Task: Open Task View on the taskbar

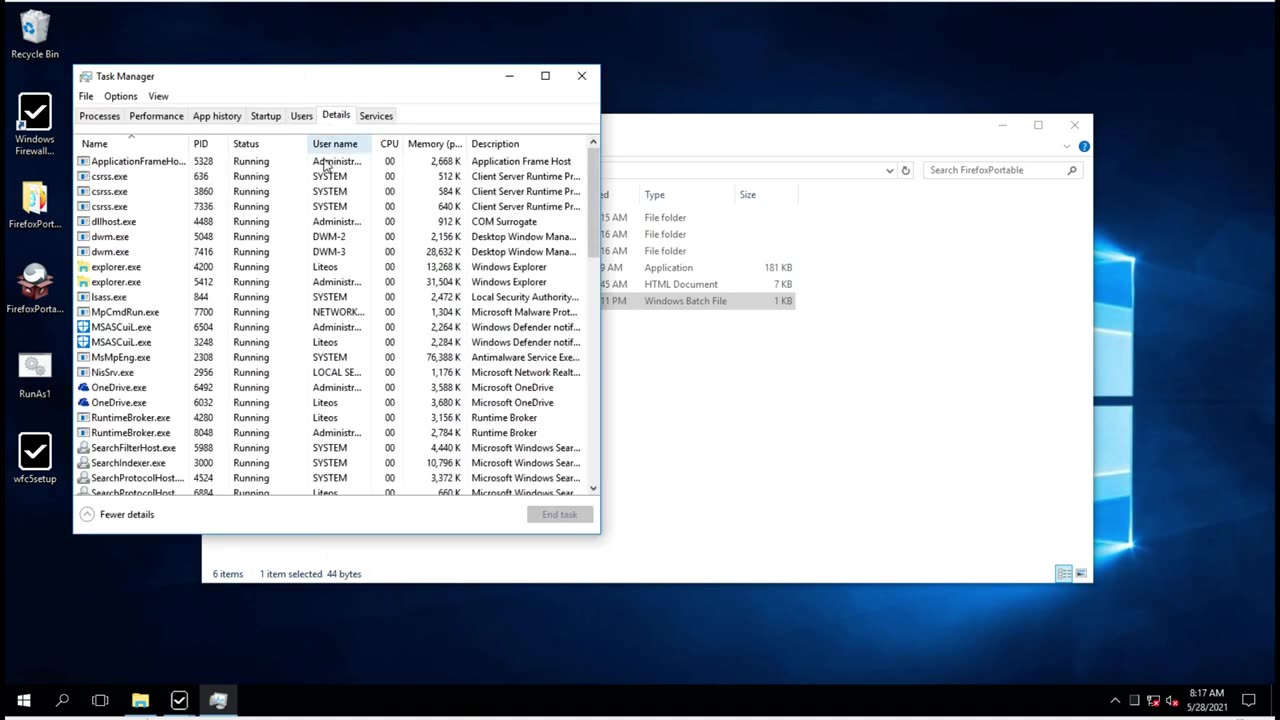Action: [100, 700]
